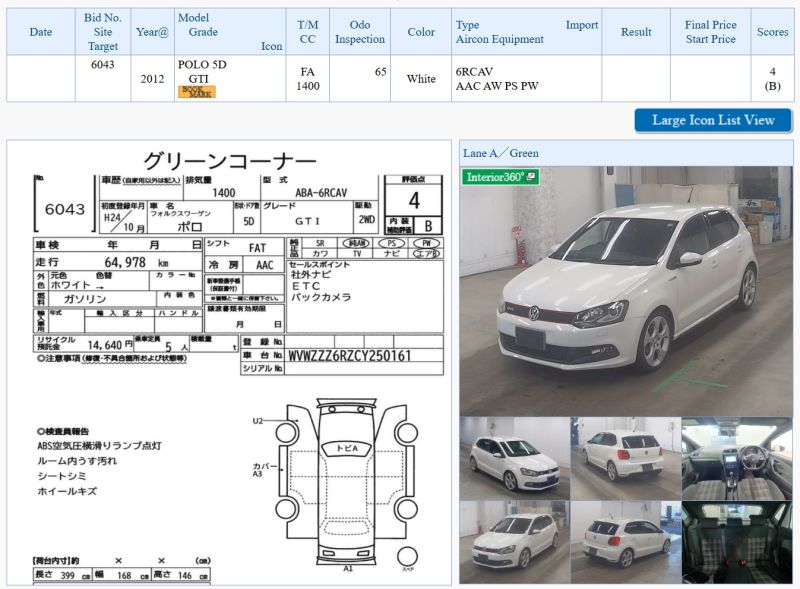The height and width of the screenshot is (589, 800).
Task: Click the orange BOOK MARK icon
Action: 196,91
